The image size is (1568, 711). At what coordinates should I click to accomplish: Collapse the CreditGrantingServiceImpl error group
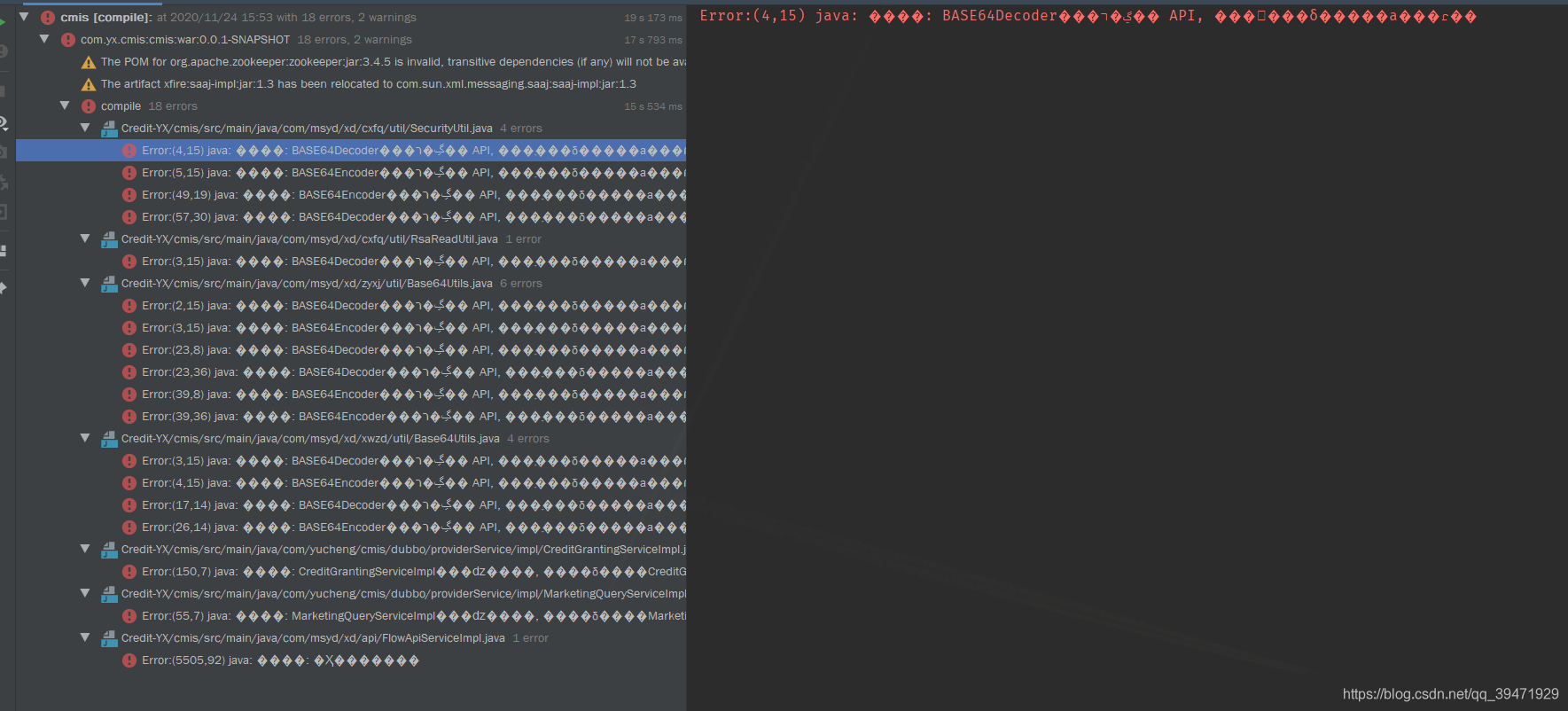click(x=85, y=549)
